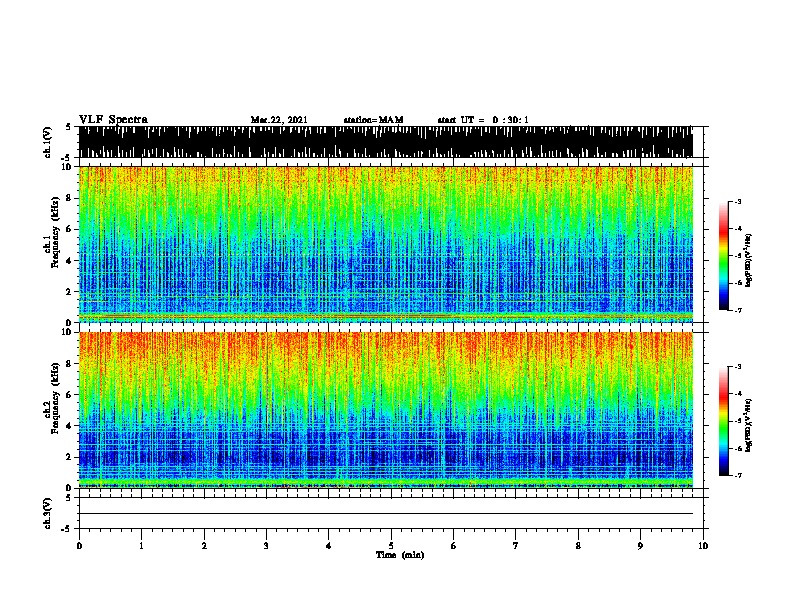Screen dimensions: 792x612
Task: Click the black ch.1 voltage waveform strip
Action: (385, 142)
